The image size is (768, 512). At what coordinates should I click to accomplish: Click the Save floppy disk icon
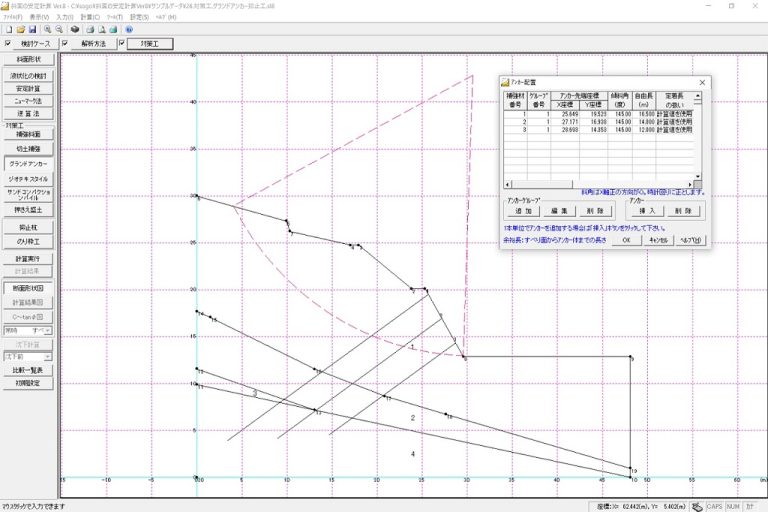31,30
